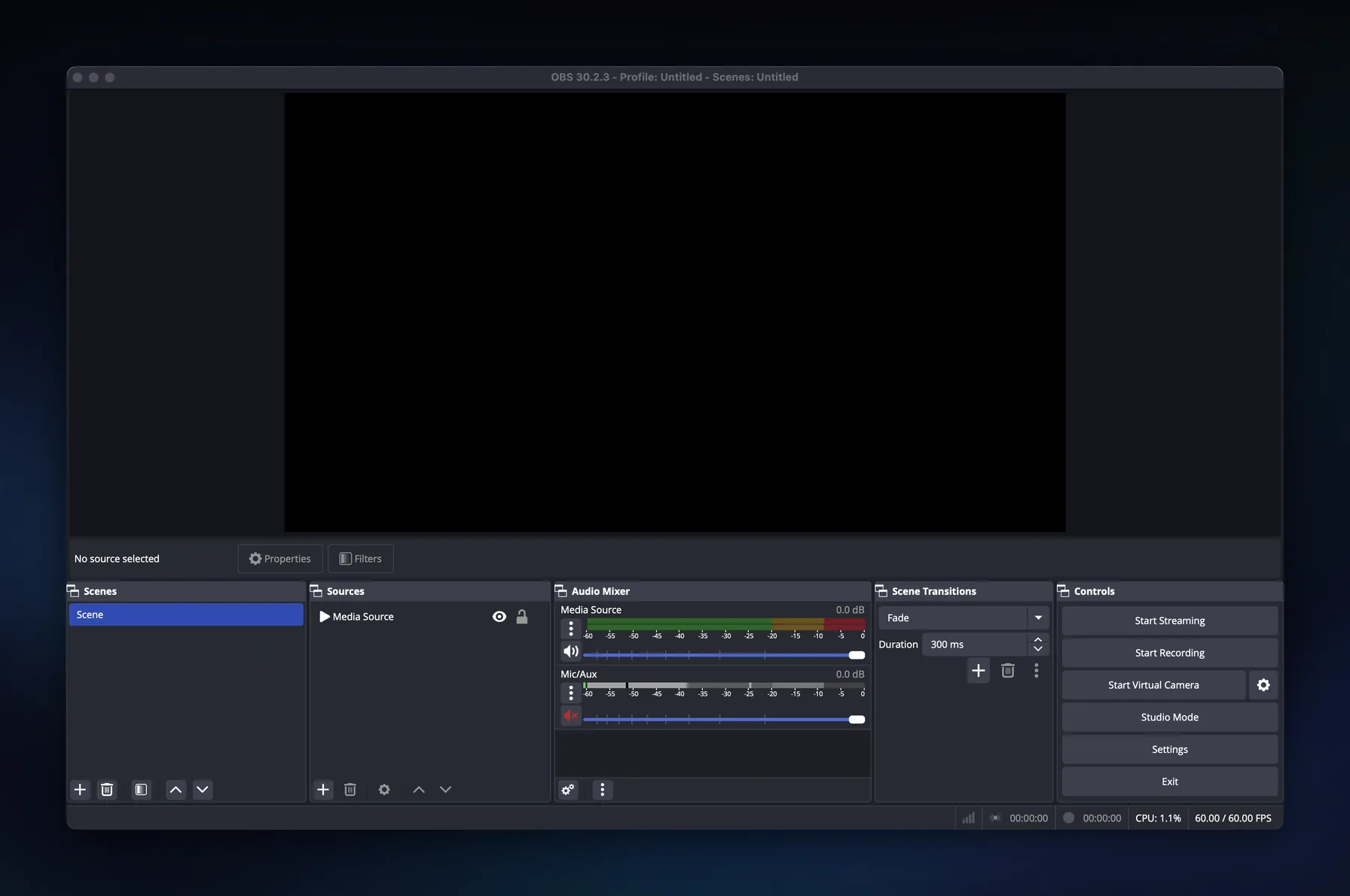Add a scene transition with plus icon
This screenshot has width=1350, height=896.
[x=978, y=670]
